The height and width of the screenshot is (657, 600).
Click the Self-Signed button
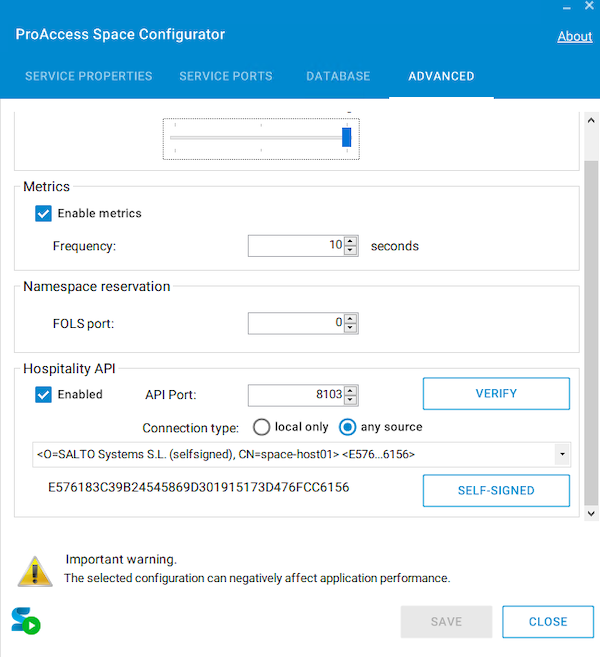(496, 490)
